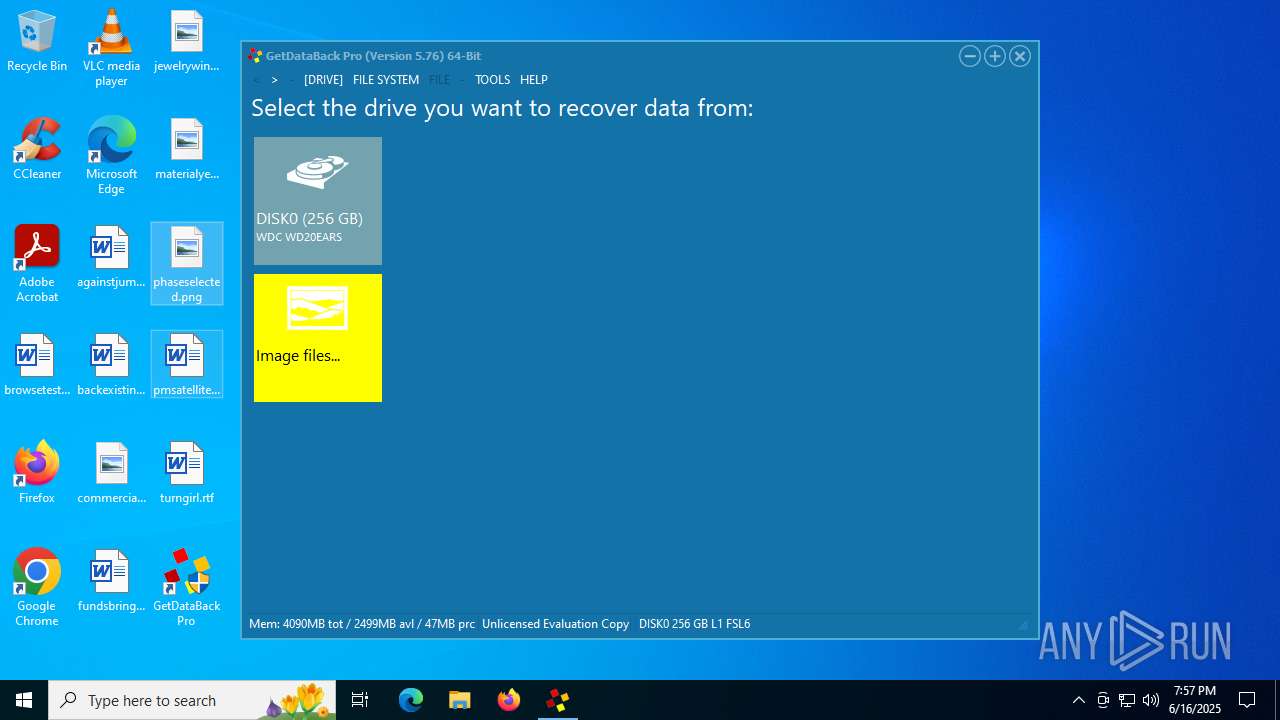The image size is (1280, 720).
Task: Click the memory status text in status bar
Action: point(362,624)
